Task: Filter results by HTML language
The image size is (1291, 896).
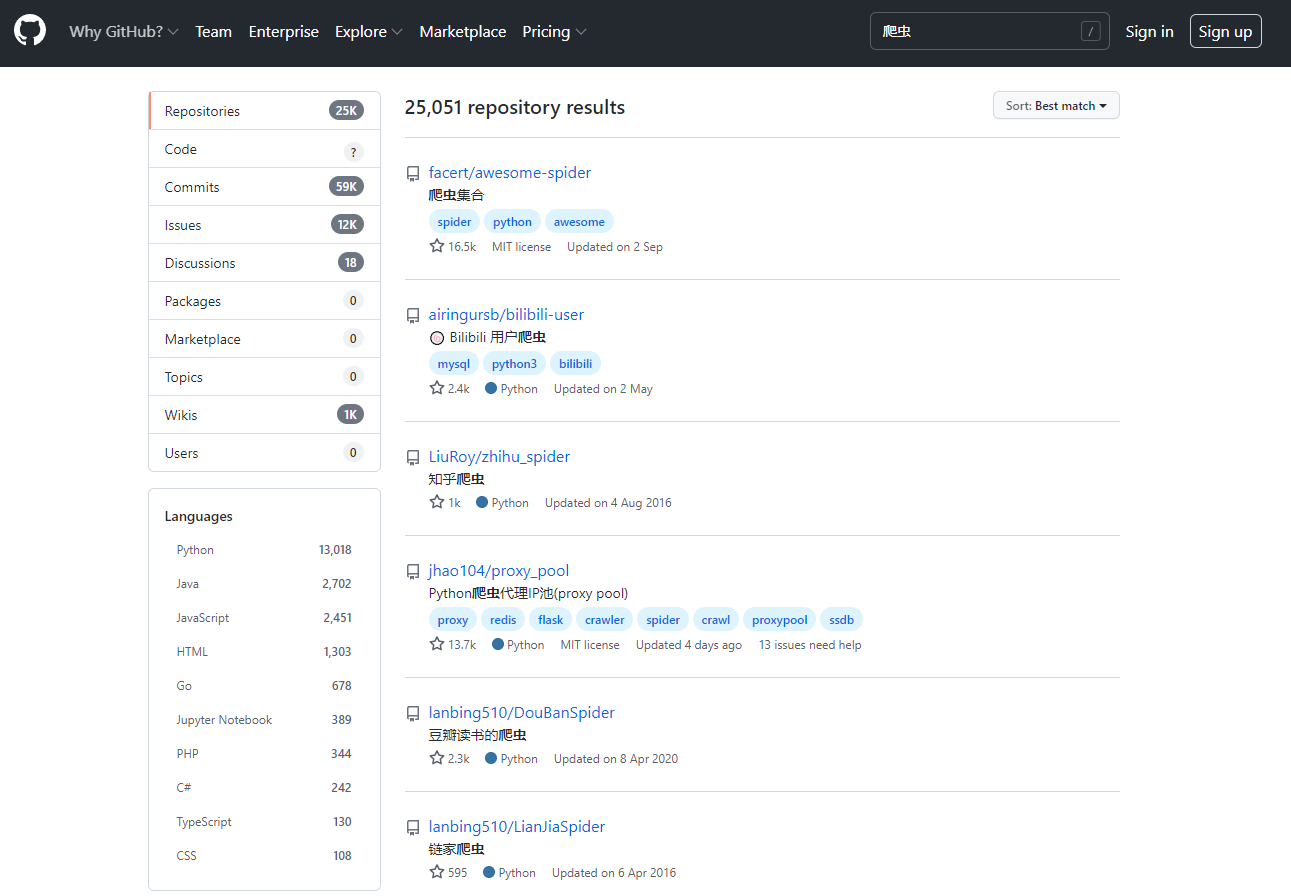Action: point(264,652)
